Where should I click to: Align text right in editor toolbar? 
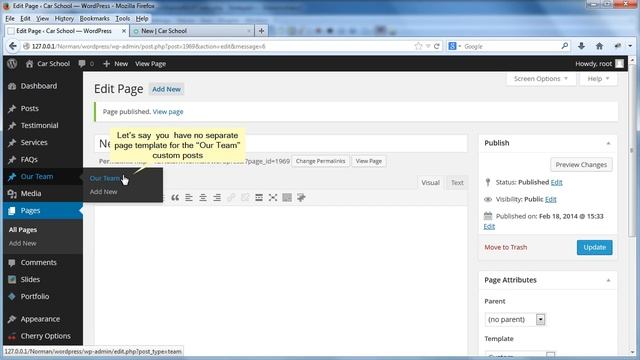(217, 198)
